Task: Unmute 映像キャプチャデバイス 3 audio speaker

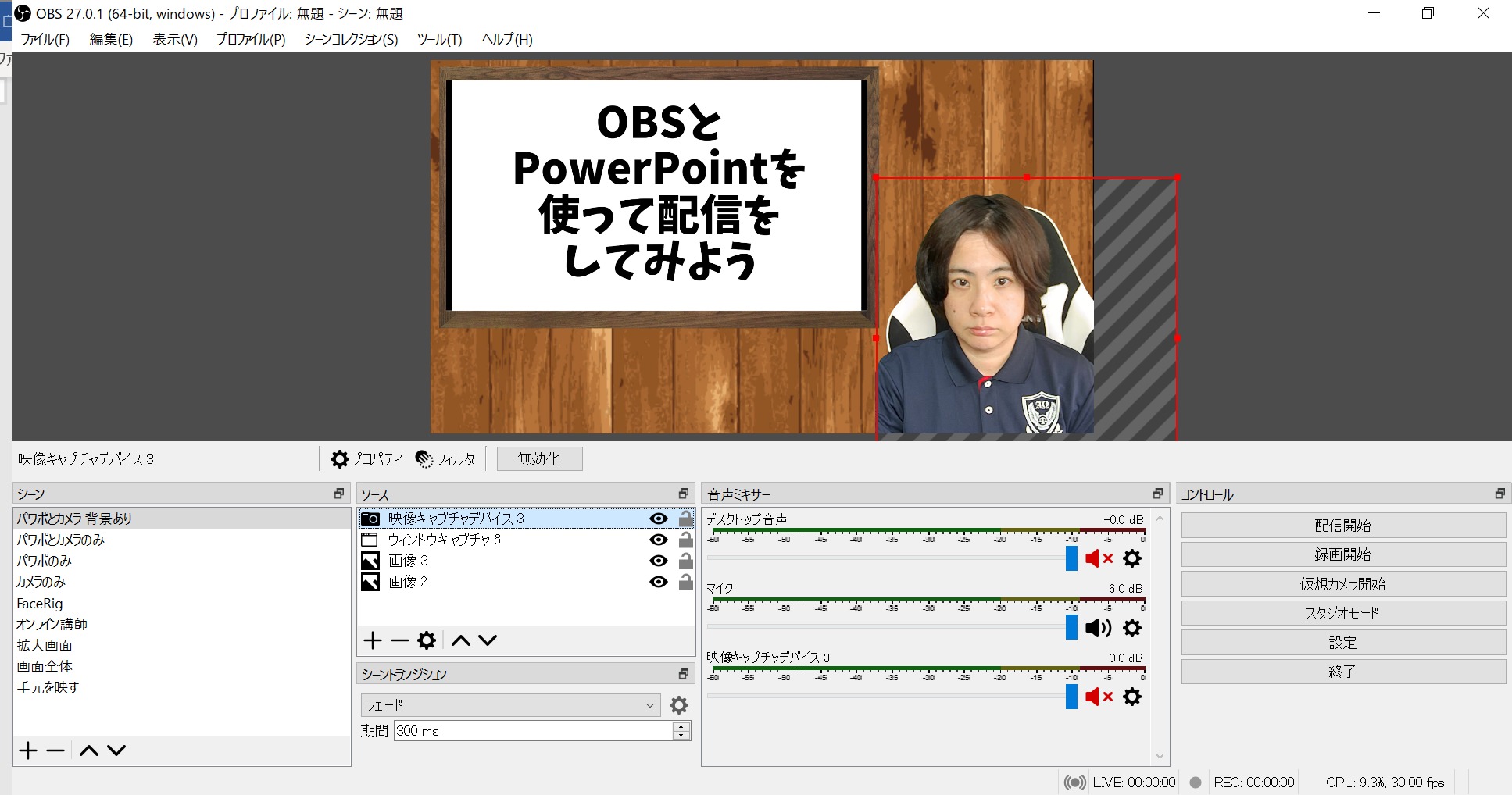Action: click(1099, 697)
